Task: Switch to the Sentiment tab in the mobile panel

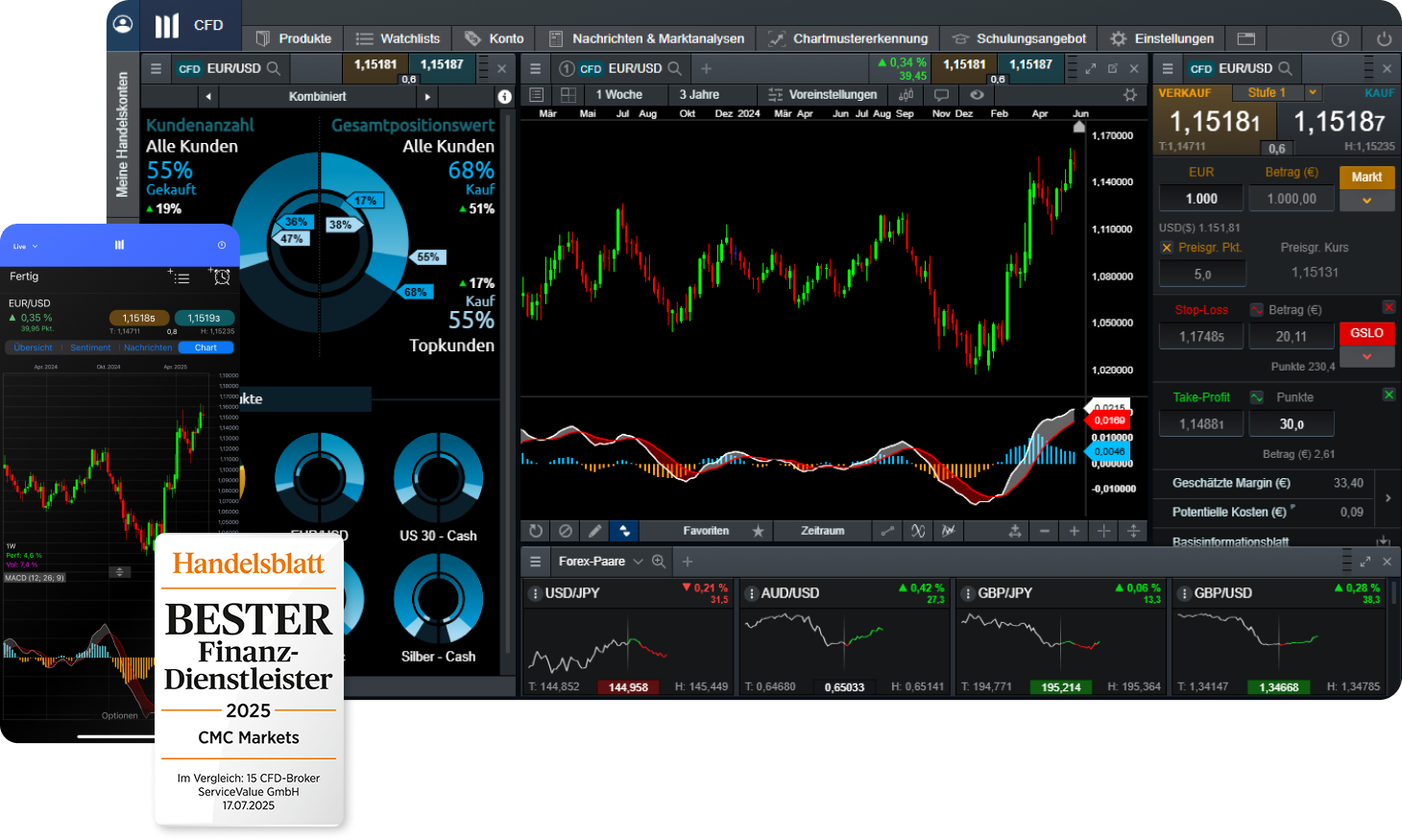Action: point(90,348)
